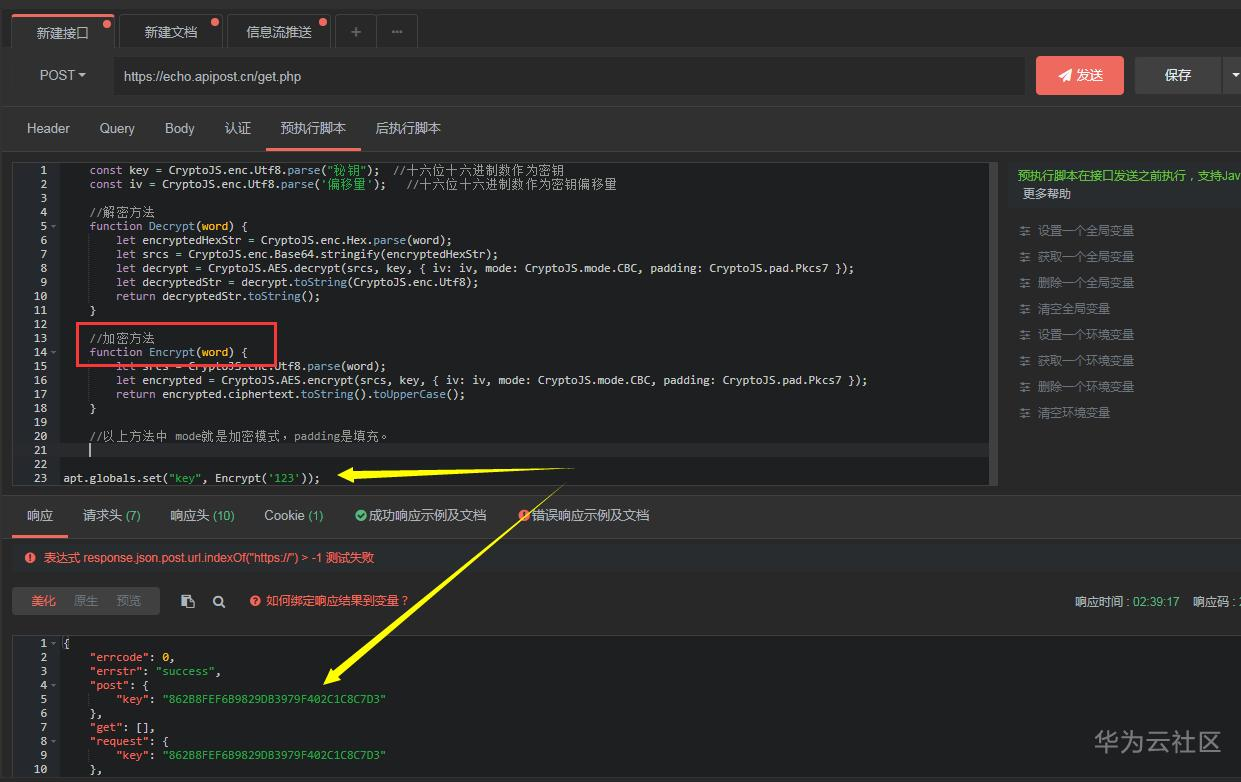Switch to the 信息流推送 tab

coord(279,32)
